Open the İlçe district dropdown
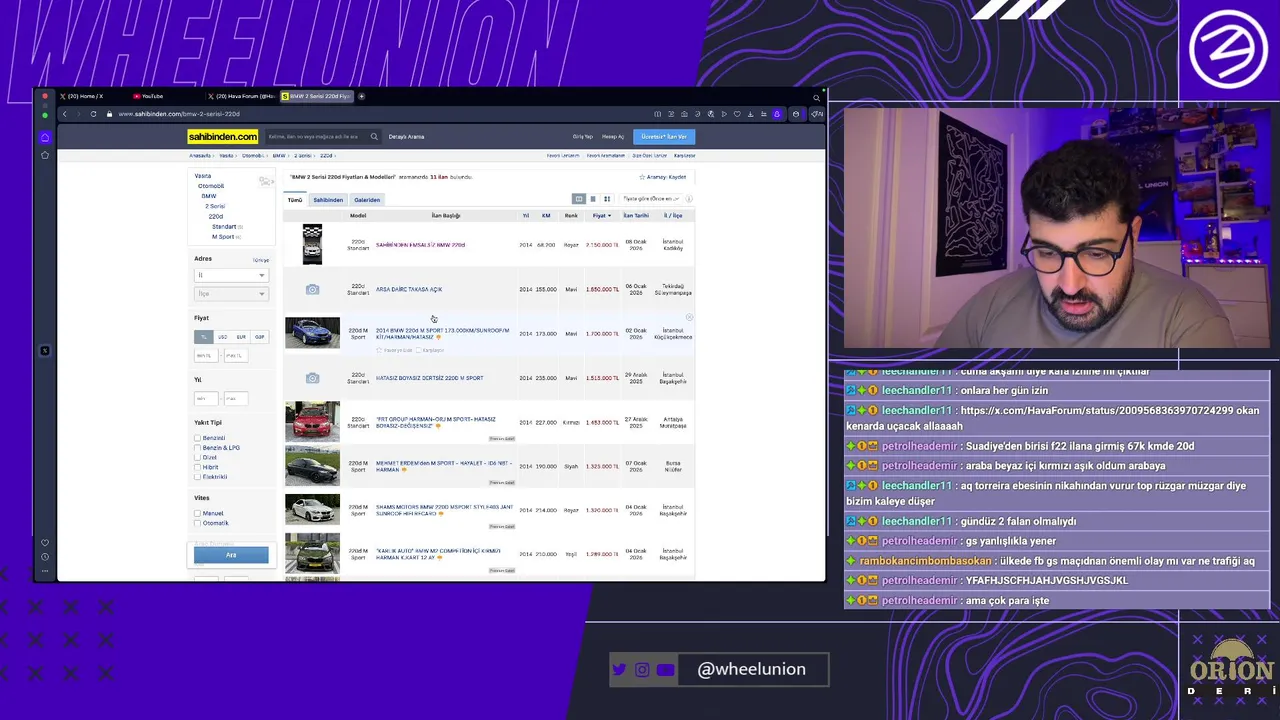The image size is (1280, 720). pos(231,294)
